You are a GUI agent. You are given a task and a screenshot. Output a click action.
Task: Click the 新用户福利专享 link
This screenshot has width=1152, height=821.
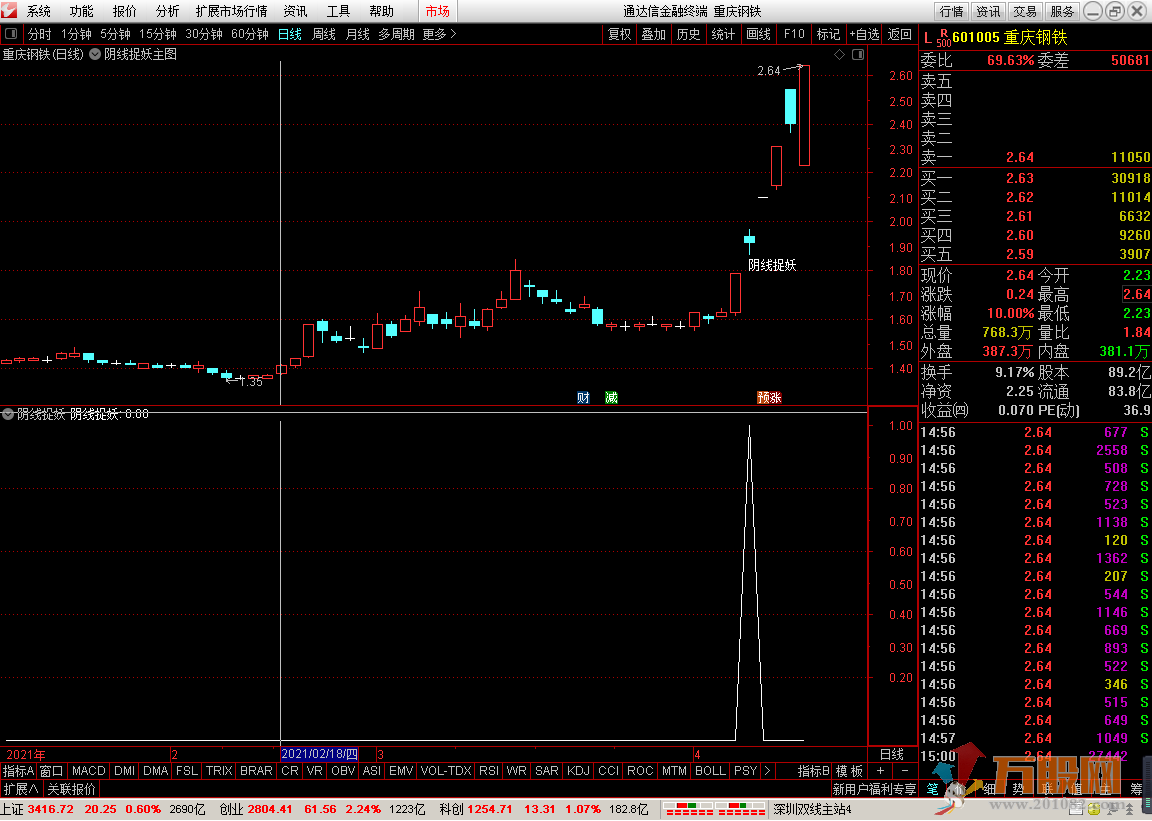[x=874, y=789]
